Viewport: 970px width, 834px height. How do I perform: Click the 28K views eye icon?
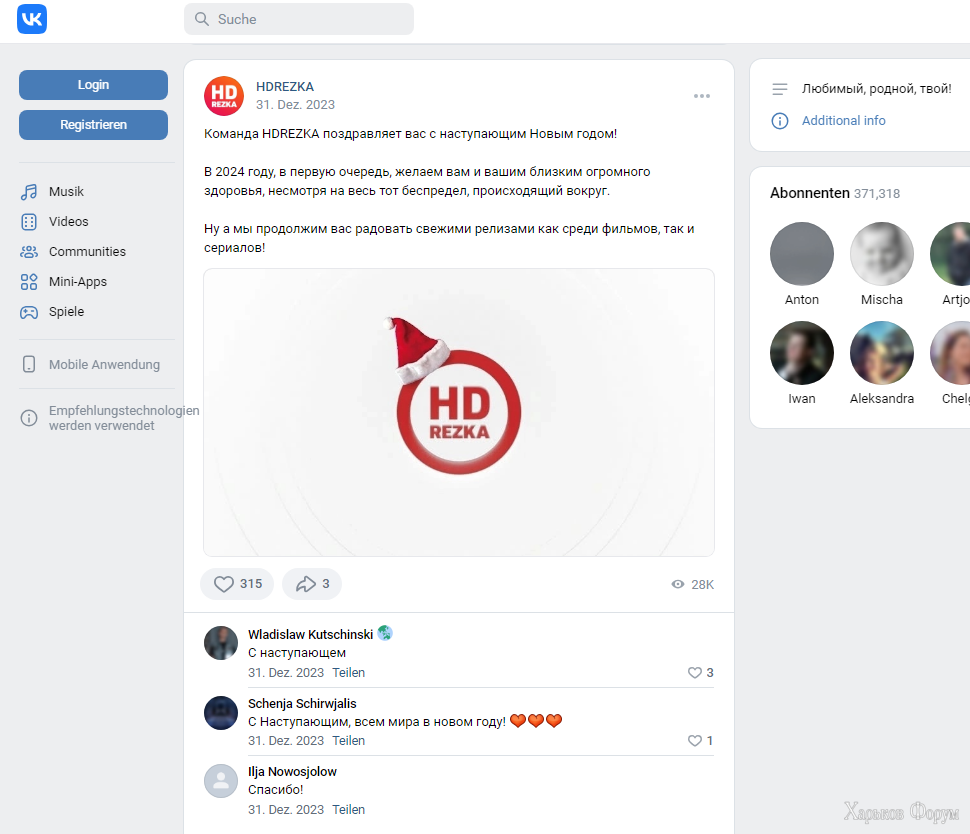(678, 584)
